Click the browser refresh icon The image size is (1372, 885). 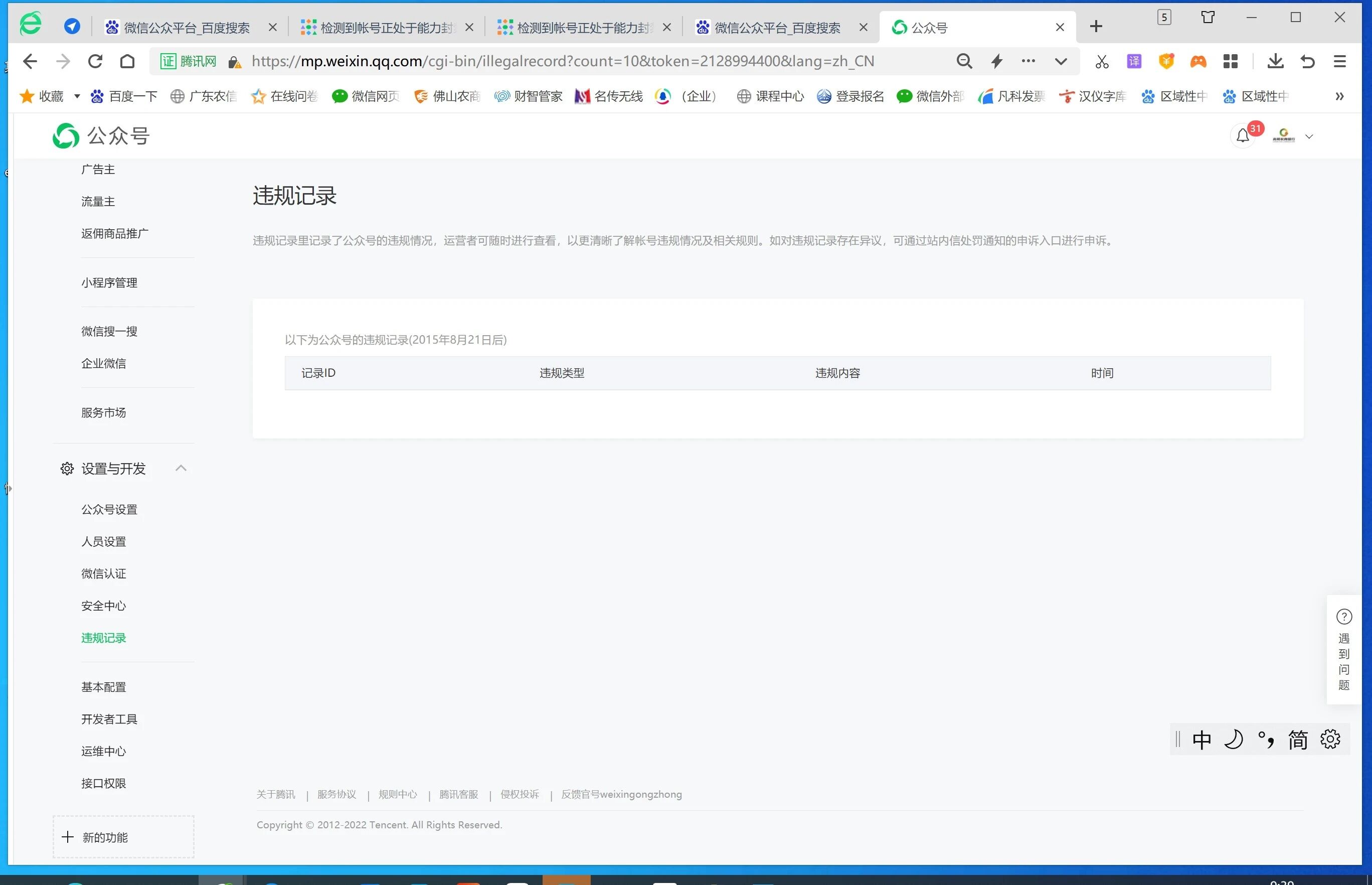coord(95,62)
